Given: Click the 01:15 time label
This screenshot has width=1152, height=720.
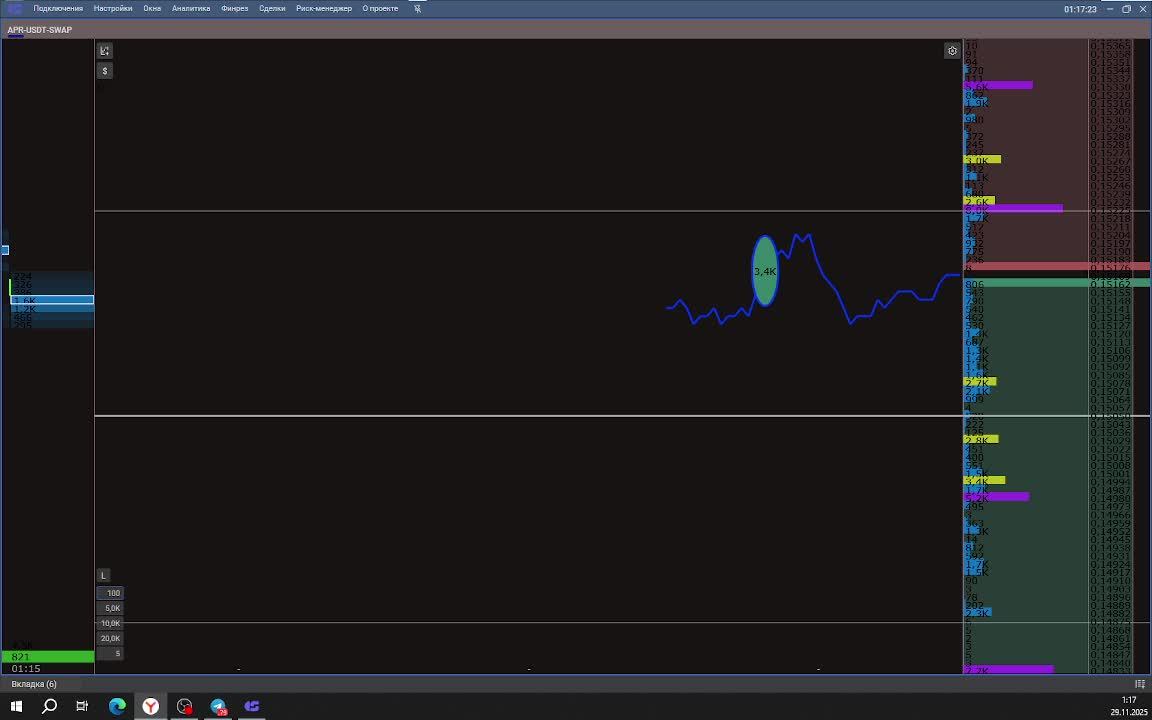Looking at the screenshot, I should tap(26, 669).
